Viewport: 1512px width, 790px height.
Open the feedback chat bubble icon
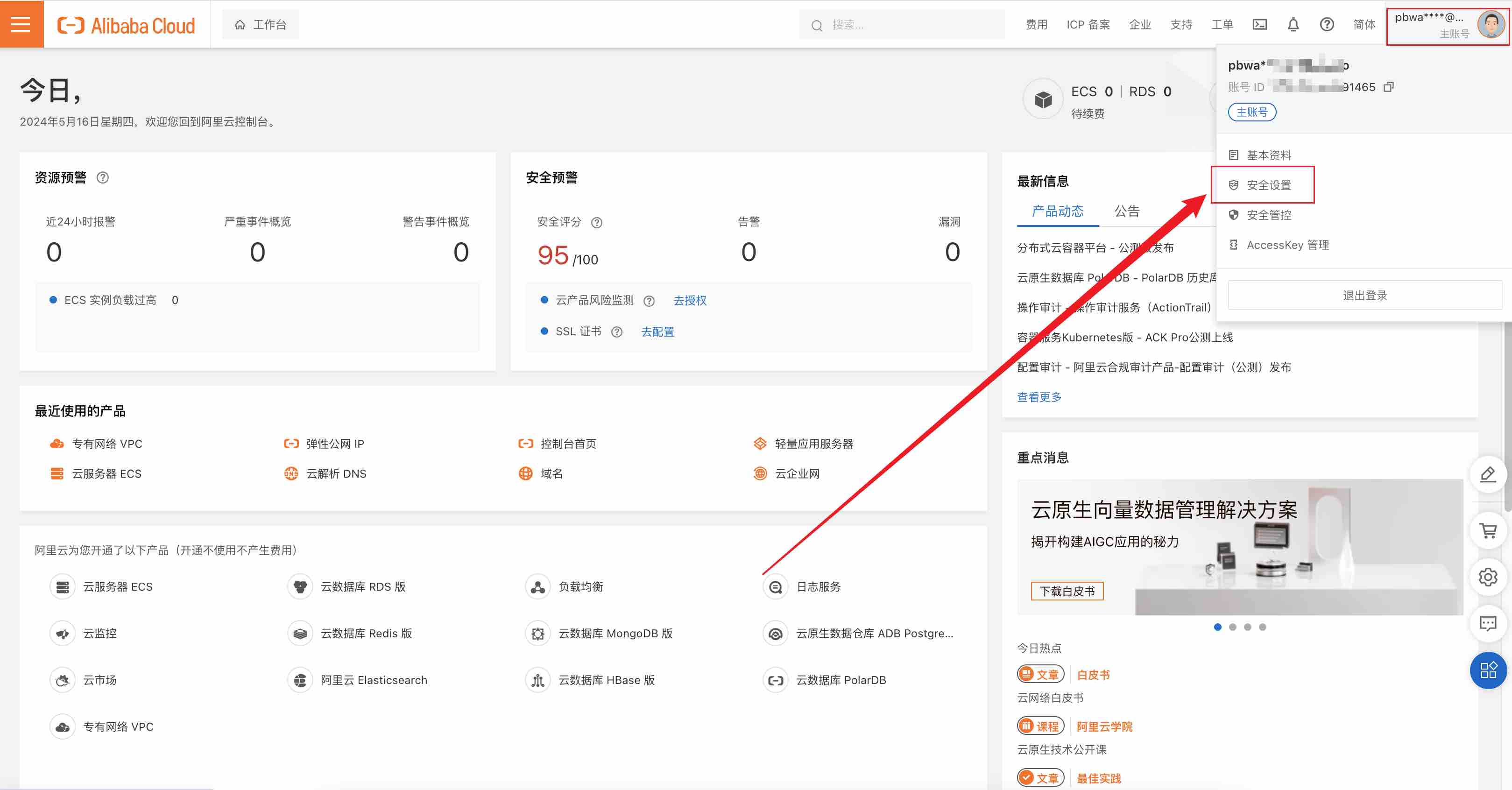click(x=1488, y=623)
